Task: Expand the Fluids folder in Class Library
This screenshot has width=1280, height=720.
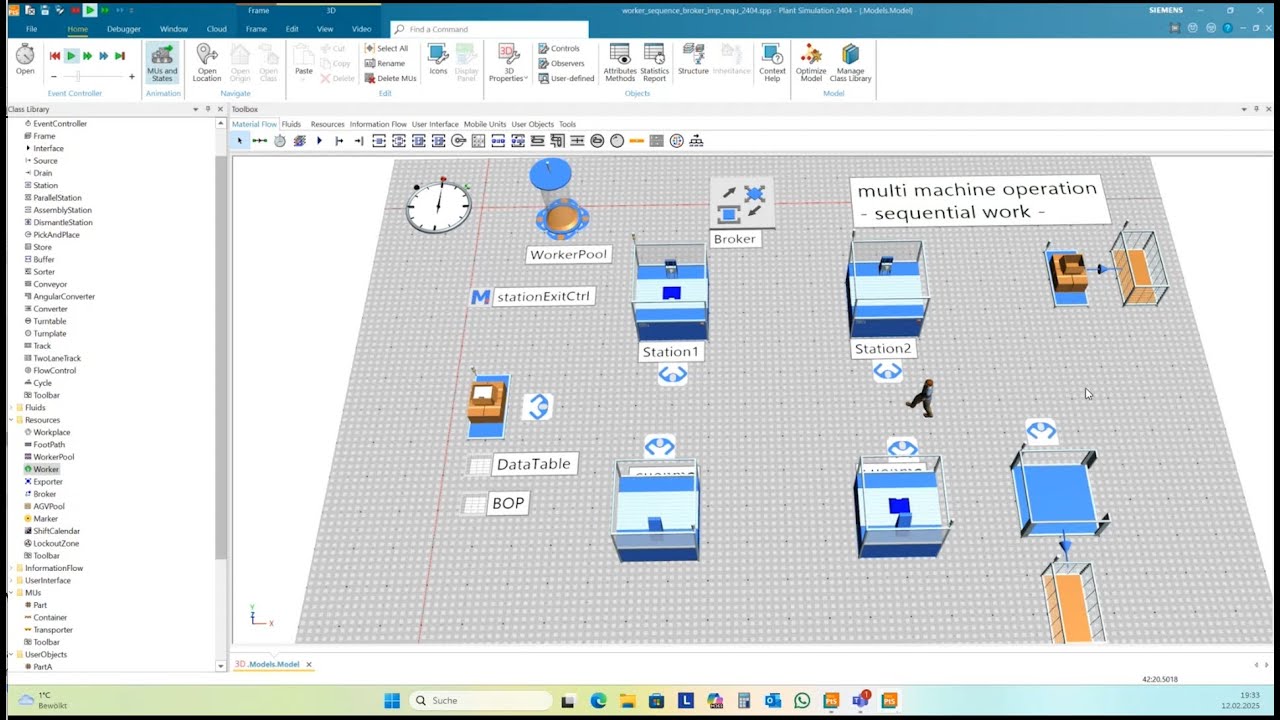Action: point(12,407)
